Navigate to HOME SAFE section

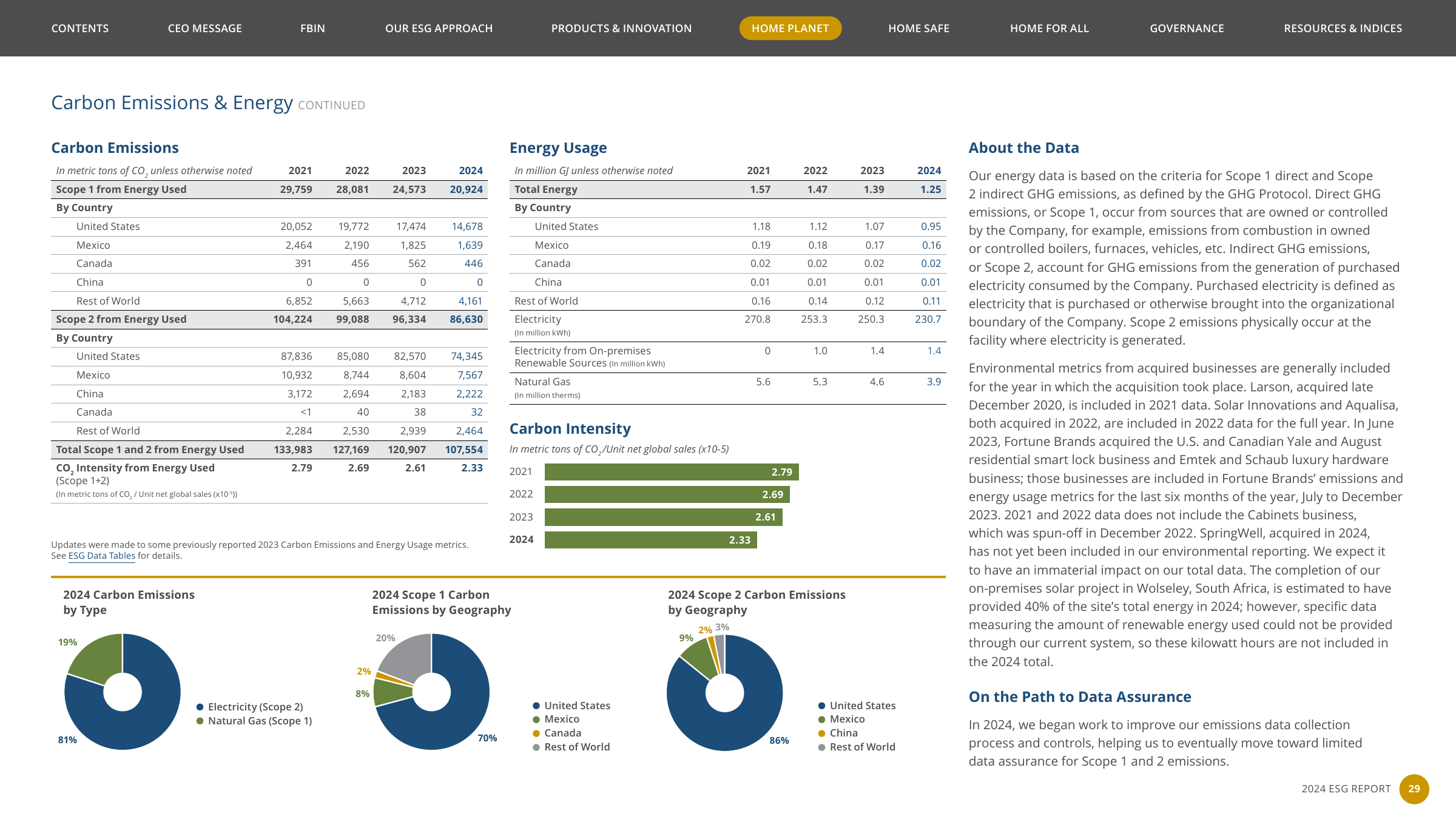click(x=918, y=29)
